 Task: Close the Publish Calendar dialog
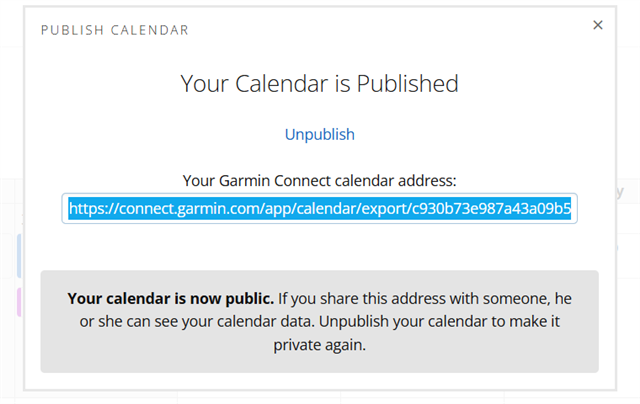pos(598,25)
